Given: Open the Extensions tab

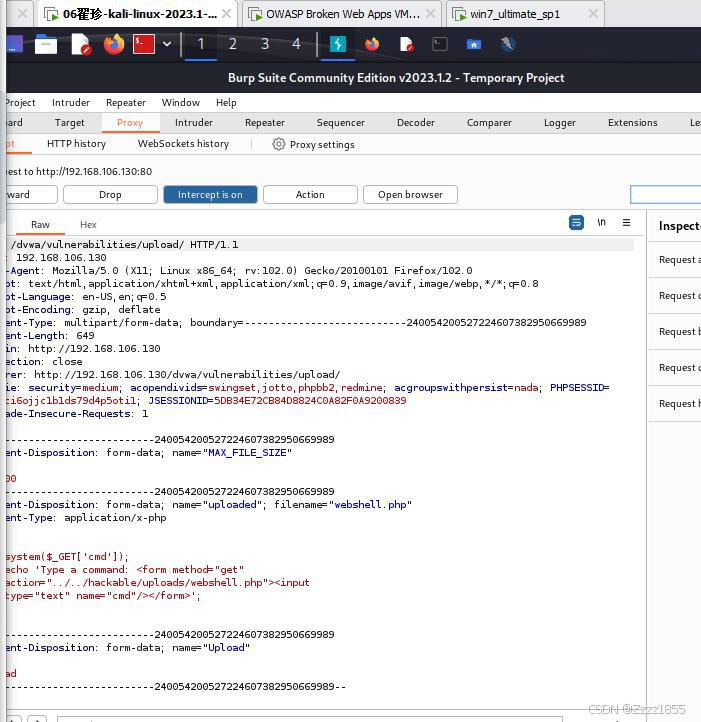Looking at the screenshot, I should pyautogui.click(x=632, y=122).
